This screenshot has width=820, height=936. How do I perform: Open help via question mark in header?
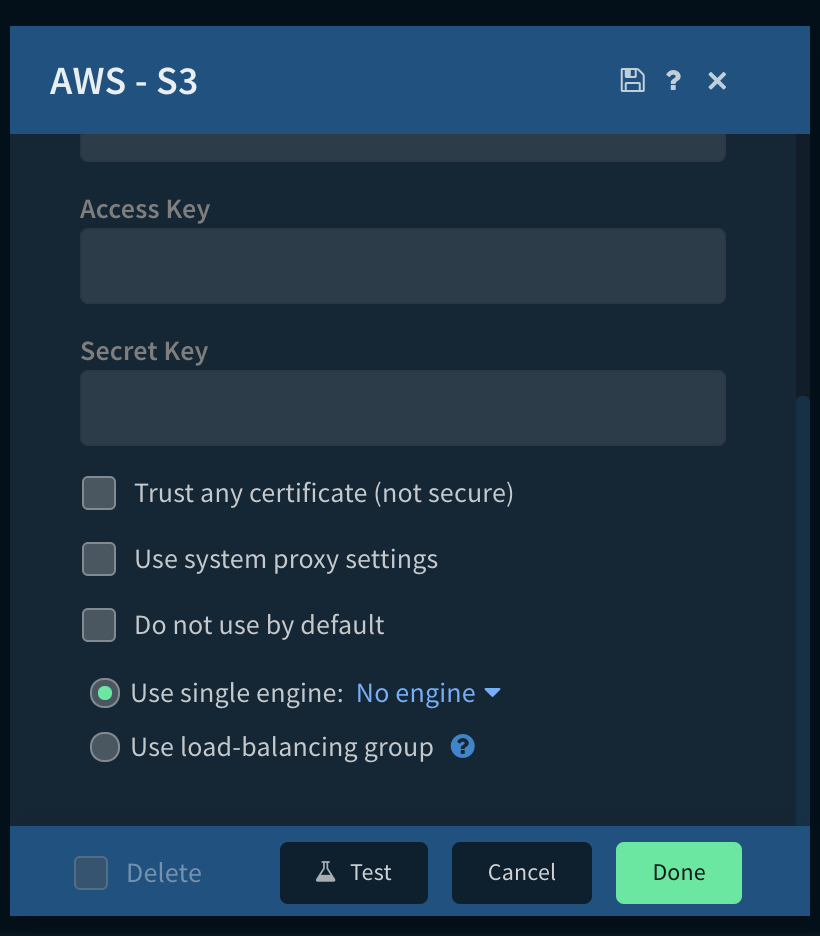tap(674, 81)
